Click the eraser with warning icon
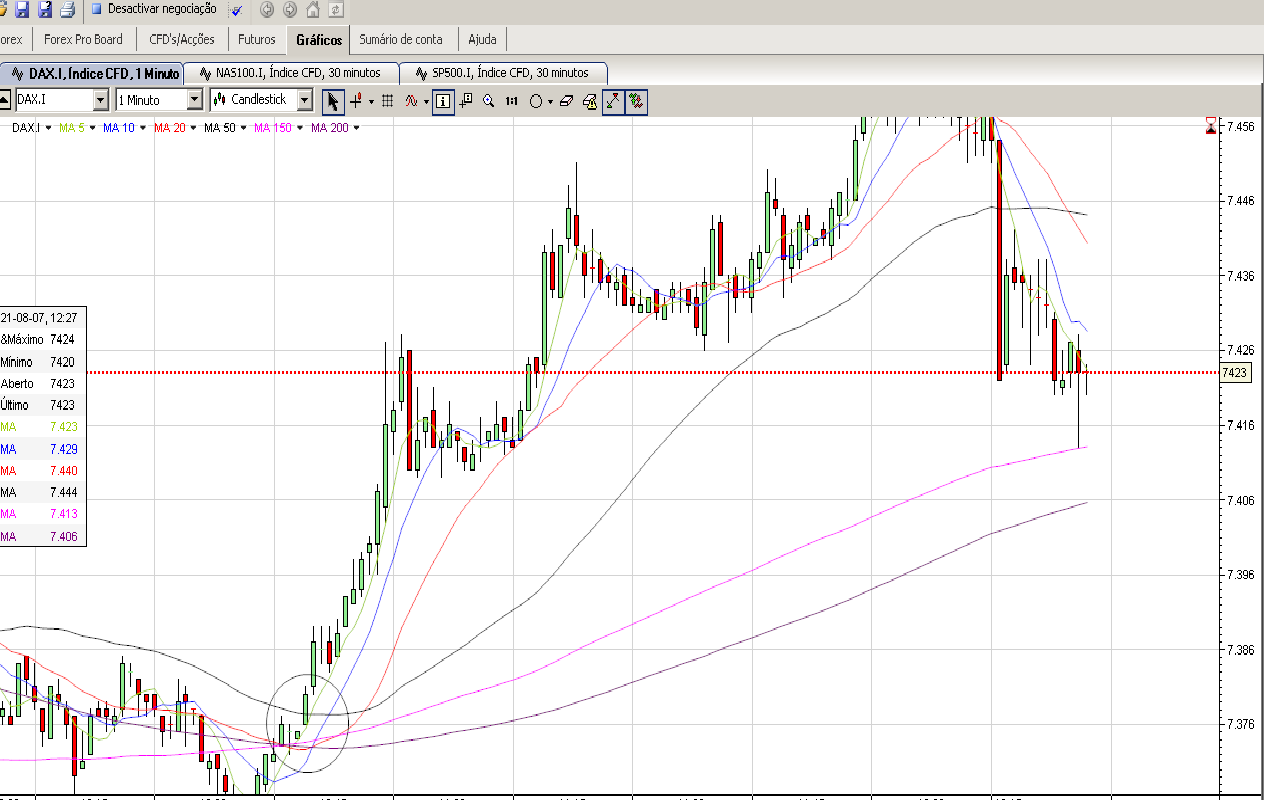 coord(590,101)
